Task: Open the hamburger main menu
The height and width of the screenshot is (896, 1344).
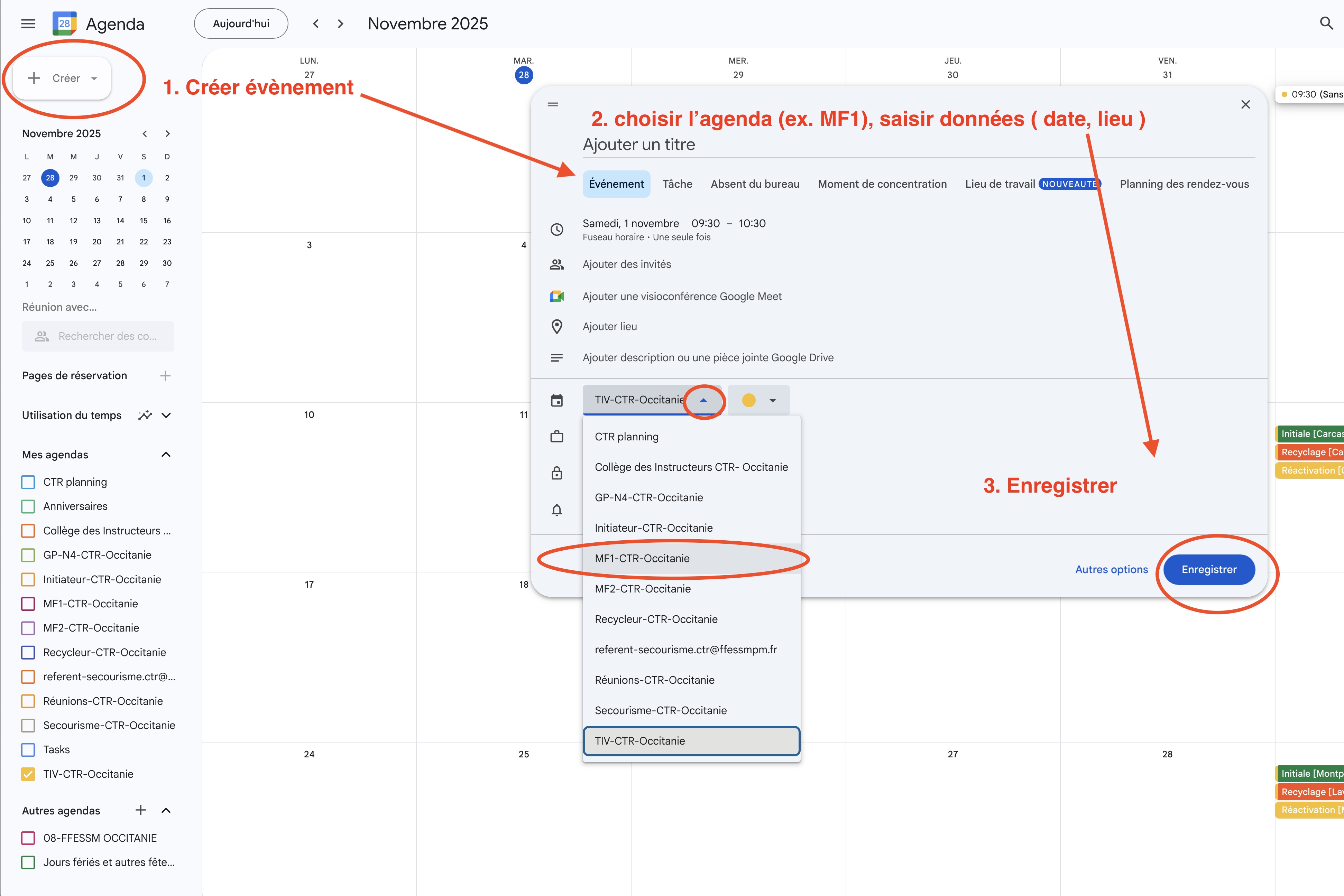Action: click(28, 24)
